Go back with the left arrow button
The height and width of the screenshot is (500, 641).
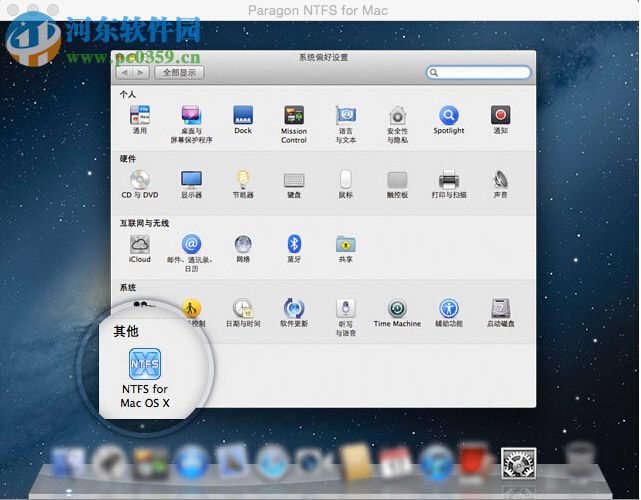pos(124,73)
